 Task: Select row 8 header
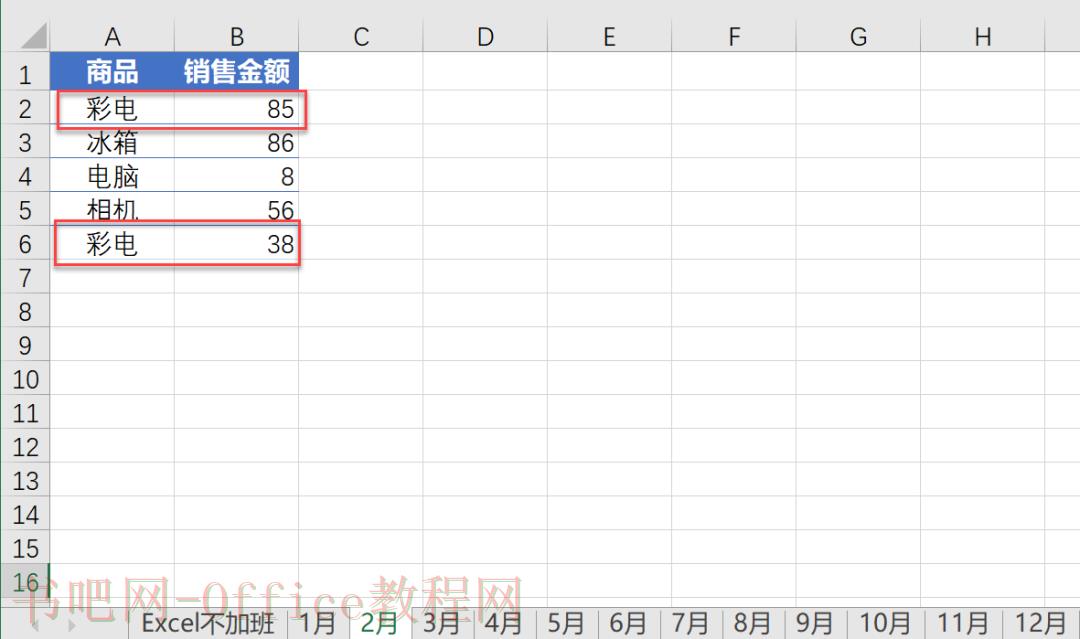tap(25, 310)
